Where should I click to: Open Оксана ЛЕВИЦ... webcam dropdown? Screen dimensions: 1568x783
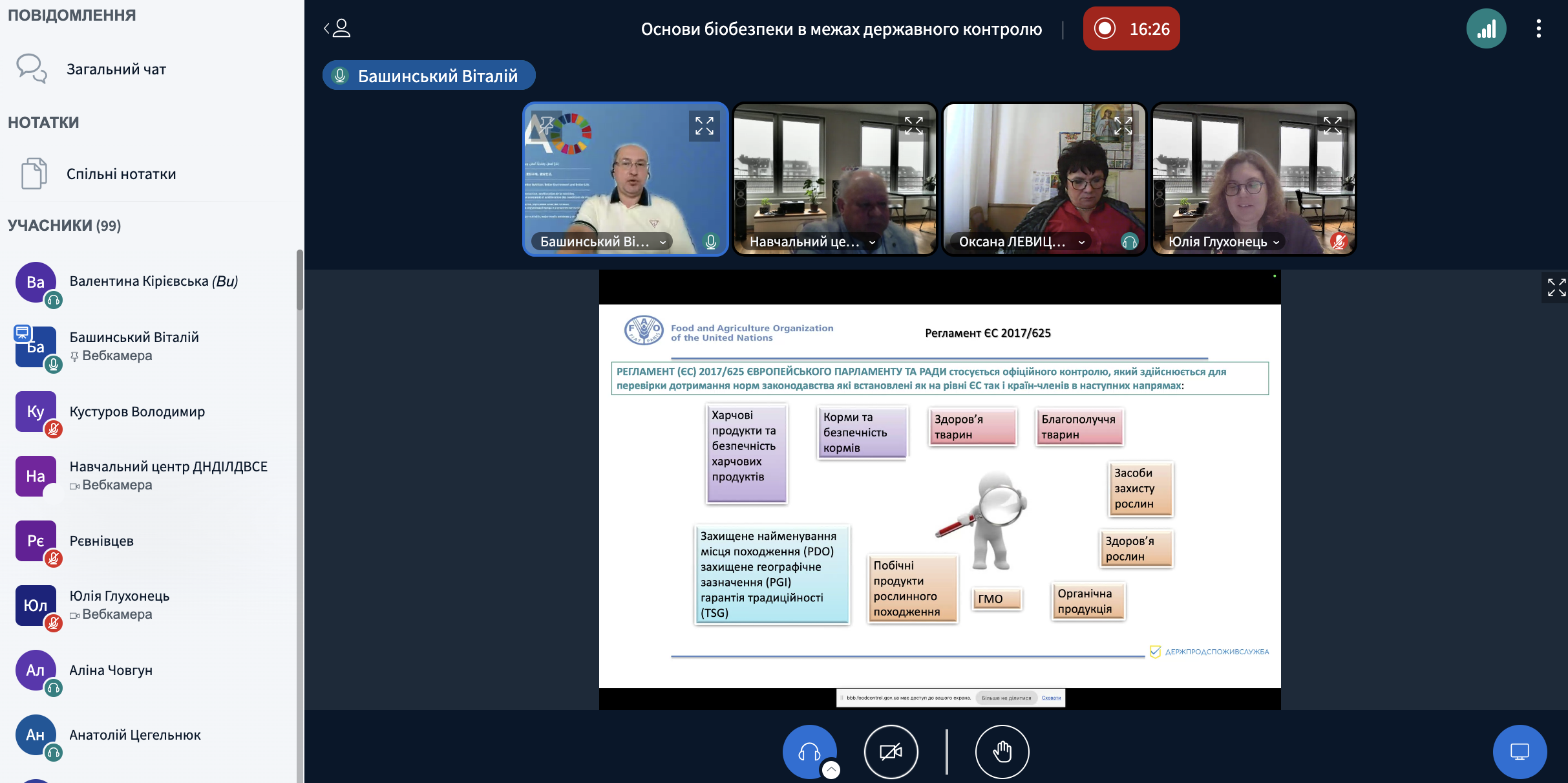tap(1021, 242)
